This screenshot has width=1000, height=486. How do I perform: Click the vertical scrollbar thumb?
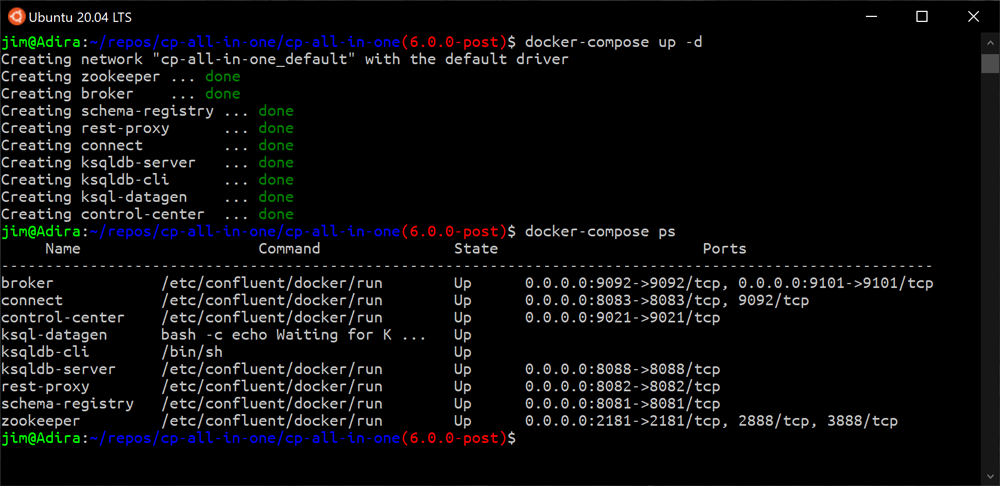pos(990,64)
